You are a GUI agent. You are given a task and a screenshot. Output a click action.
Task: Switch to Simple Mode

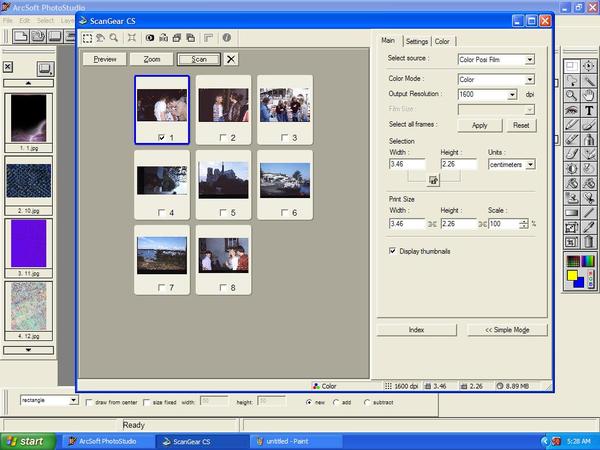(507, 330)
